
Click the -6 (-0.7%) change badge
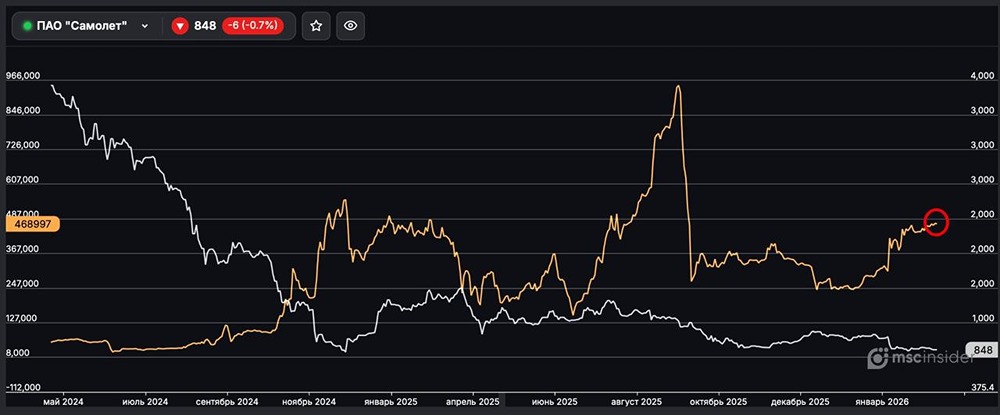tap(253, 26)
